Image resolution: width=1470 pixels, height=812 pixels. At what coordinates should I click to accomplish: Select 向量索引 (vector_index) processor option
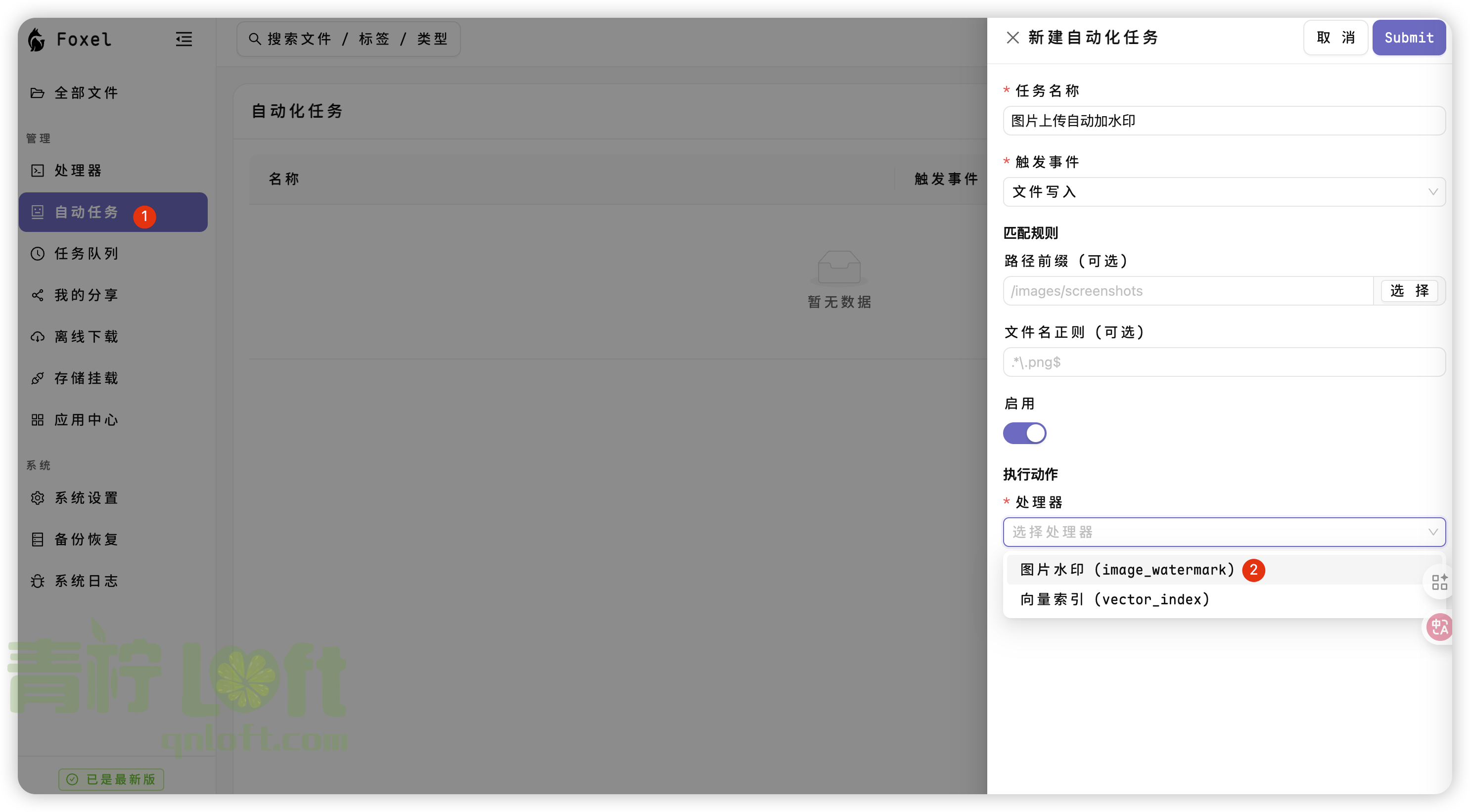pos(1114,599)
